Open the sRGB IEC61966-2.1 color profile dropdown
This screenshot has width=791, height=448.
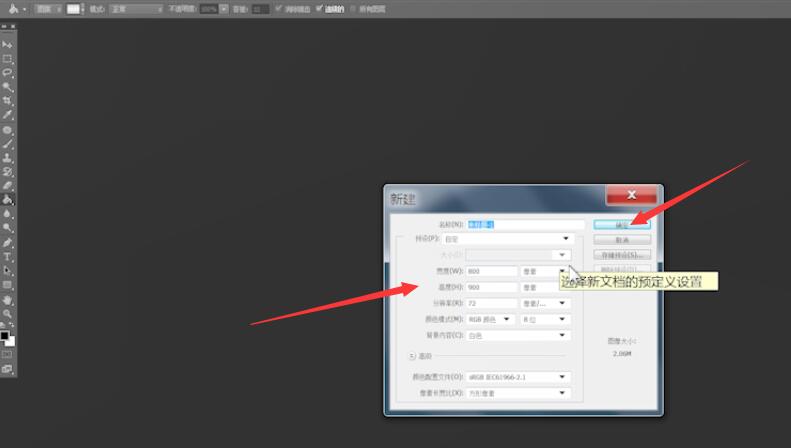pos(519,377)
